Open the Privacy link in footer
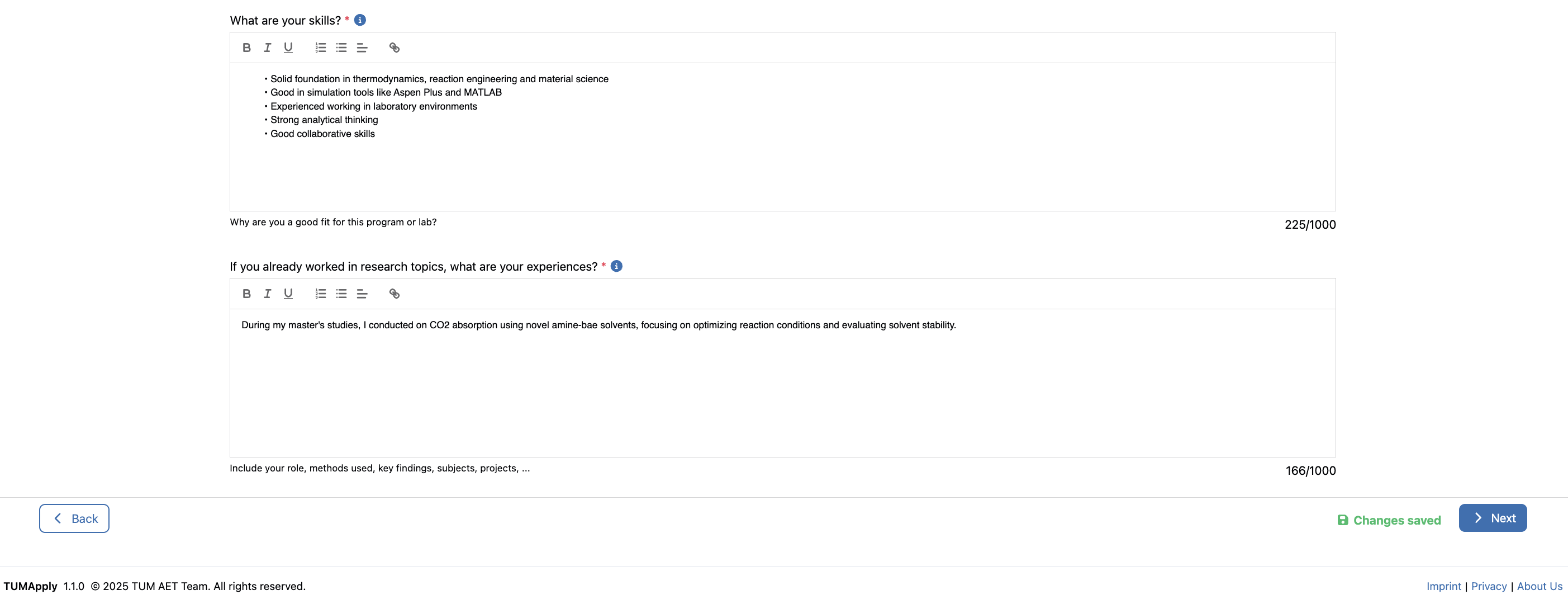The image size is (1568, 604). [1489, 586]
